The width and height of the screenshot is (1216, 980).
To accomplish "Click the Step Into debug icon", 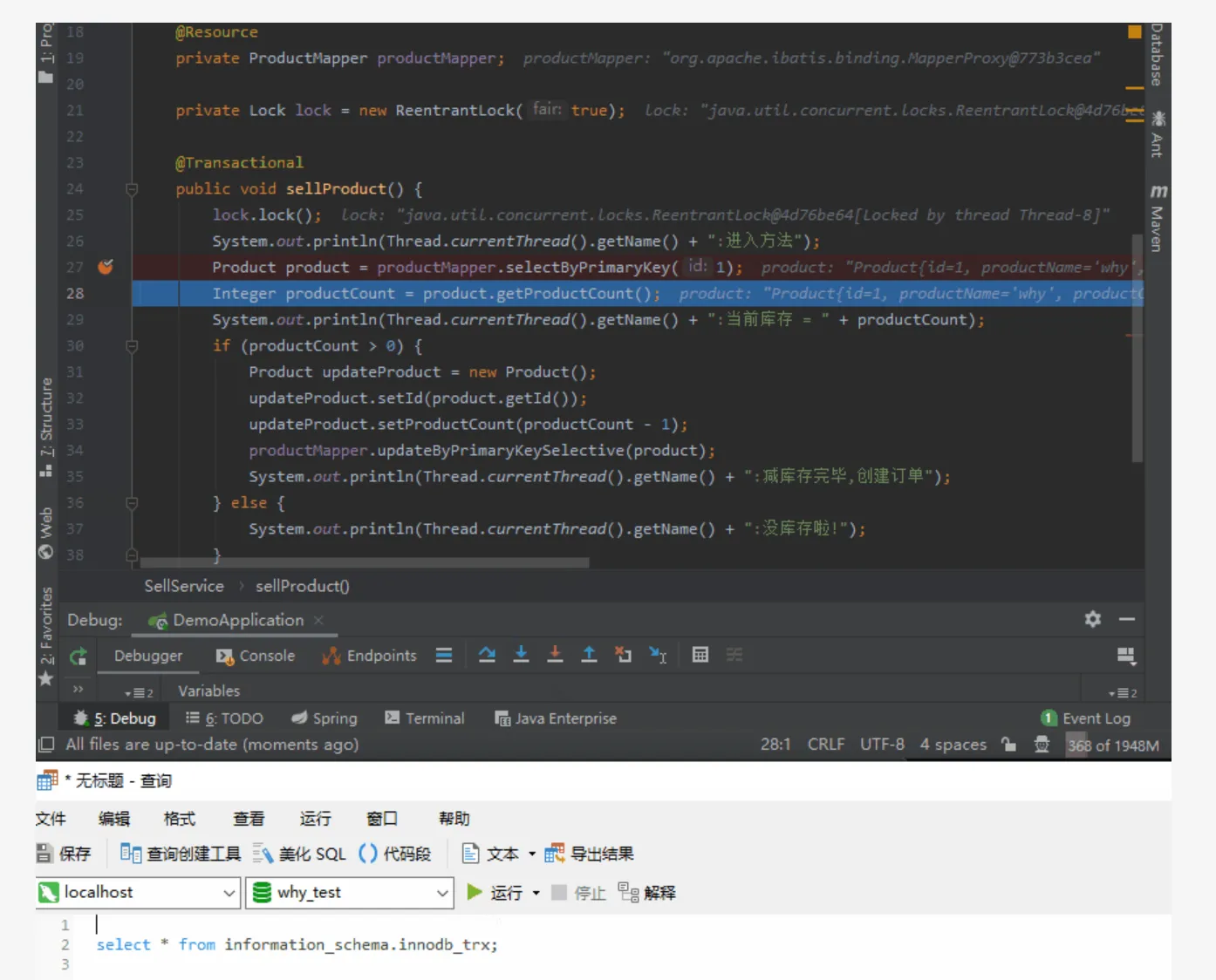I will (x=521, y=655).
